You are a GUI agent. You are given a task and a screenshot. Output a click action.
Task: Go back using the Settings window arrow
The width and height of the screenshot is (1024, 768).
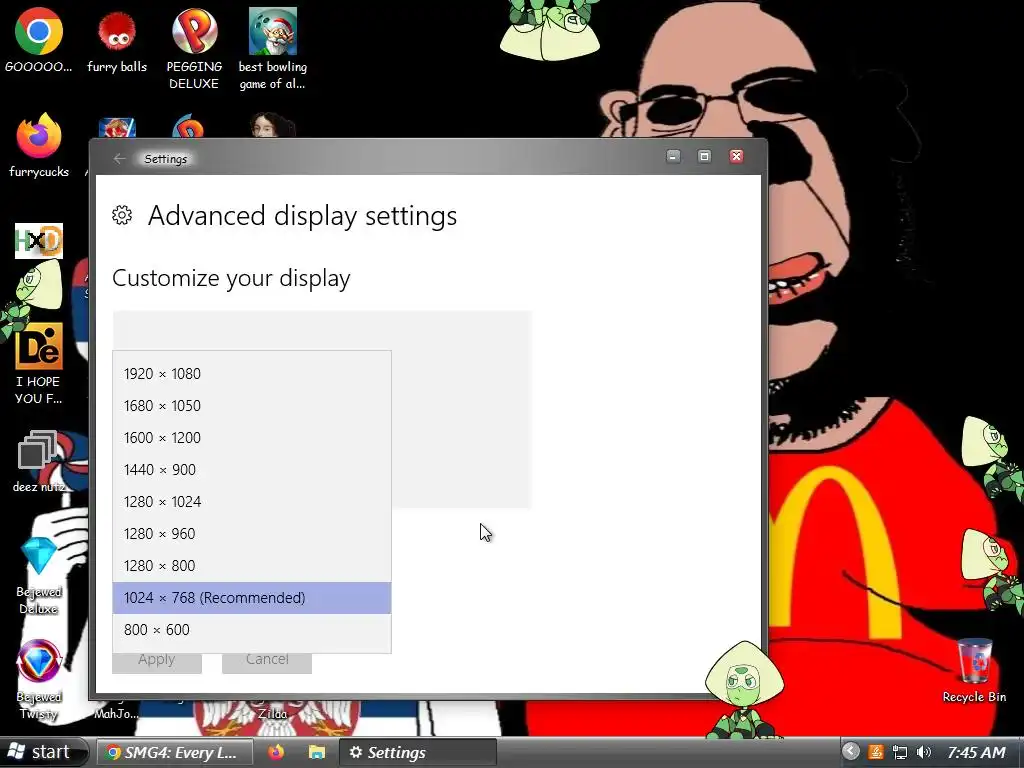pyautogui.click(x=119, y=159)
